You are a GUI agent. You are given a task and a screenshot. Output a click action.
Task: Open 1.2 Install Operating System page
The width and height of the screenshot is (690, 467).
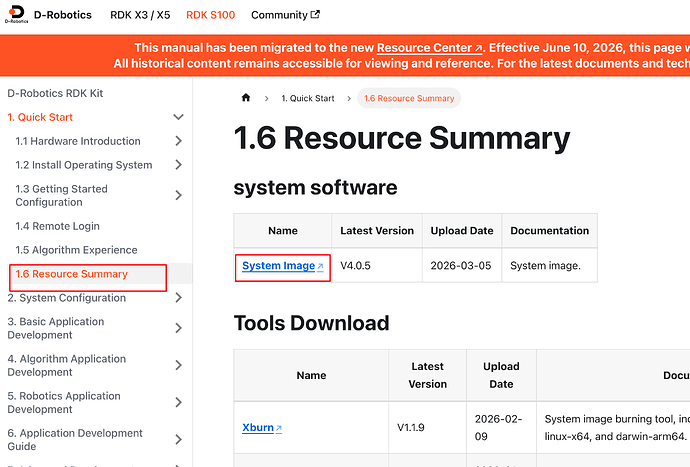pyautogui.click(x=84, y=165)
